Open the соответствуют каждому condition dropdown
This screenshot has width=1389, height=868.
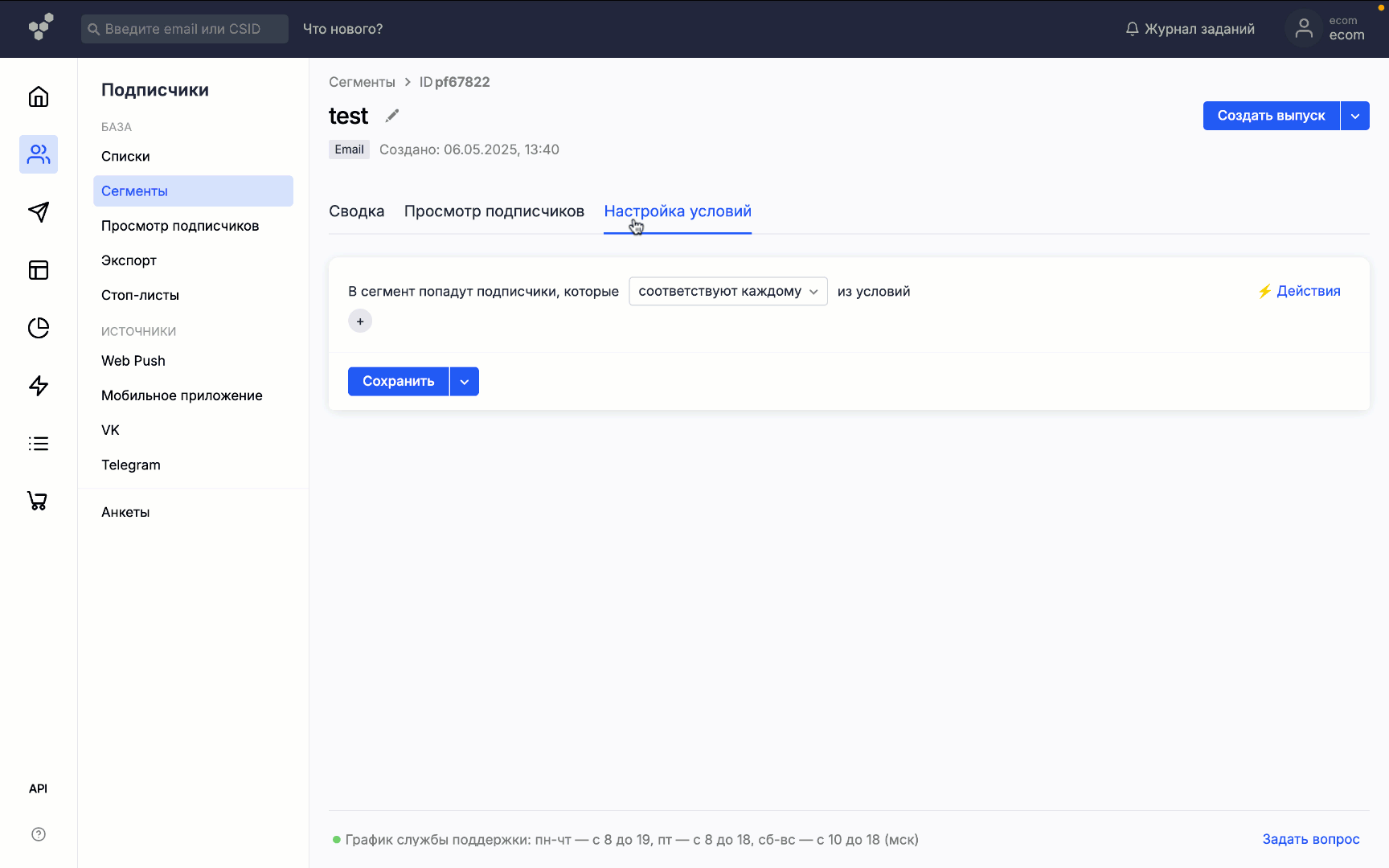pyautogui.click(x=727, y=291)
